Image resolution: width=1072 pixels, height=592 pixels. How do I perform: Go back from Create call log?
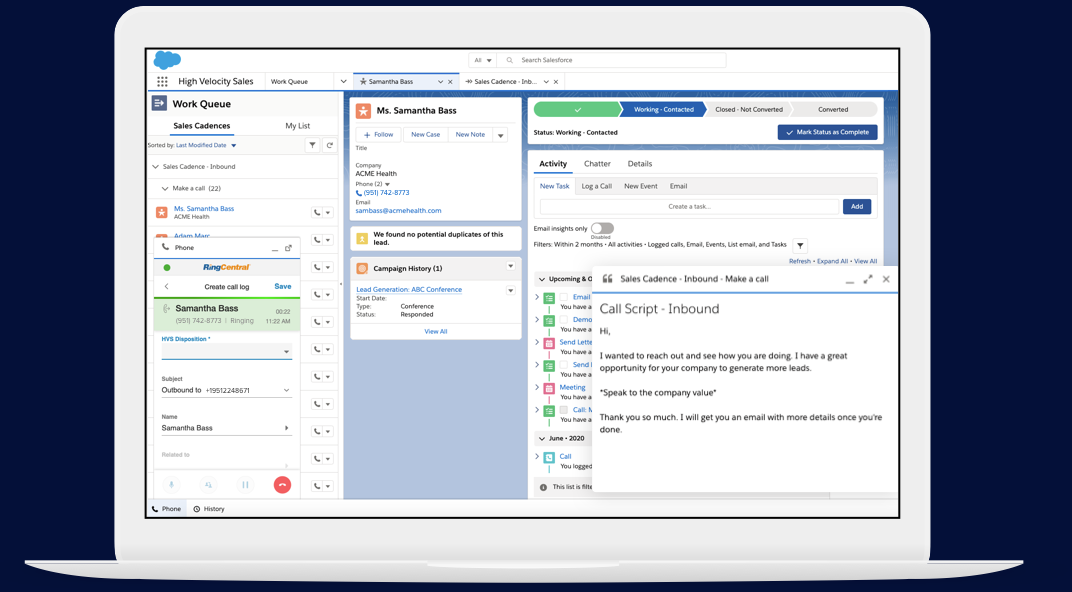pos(166,286)
